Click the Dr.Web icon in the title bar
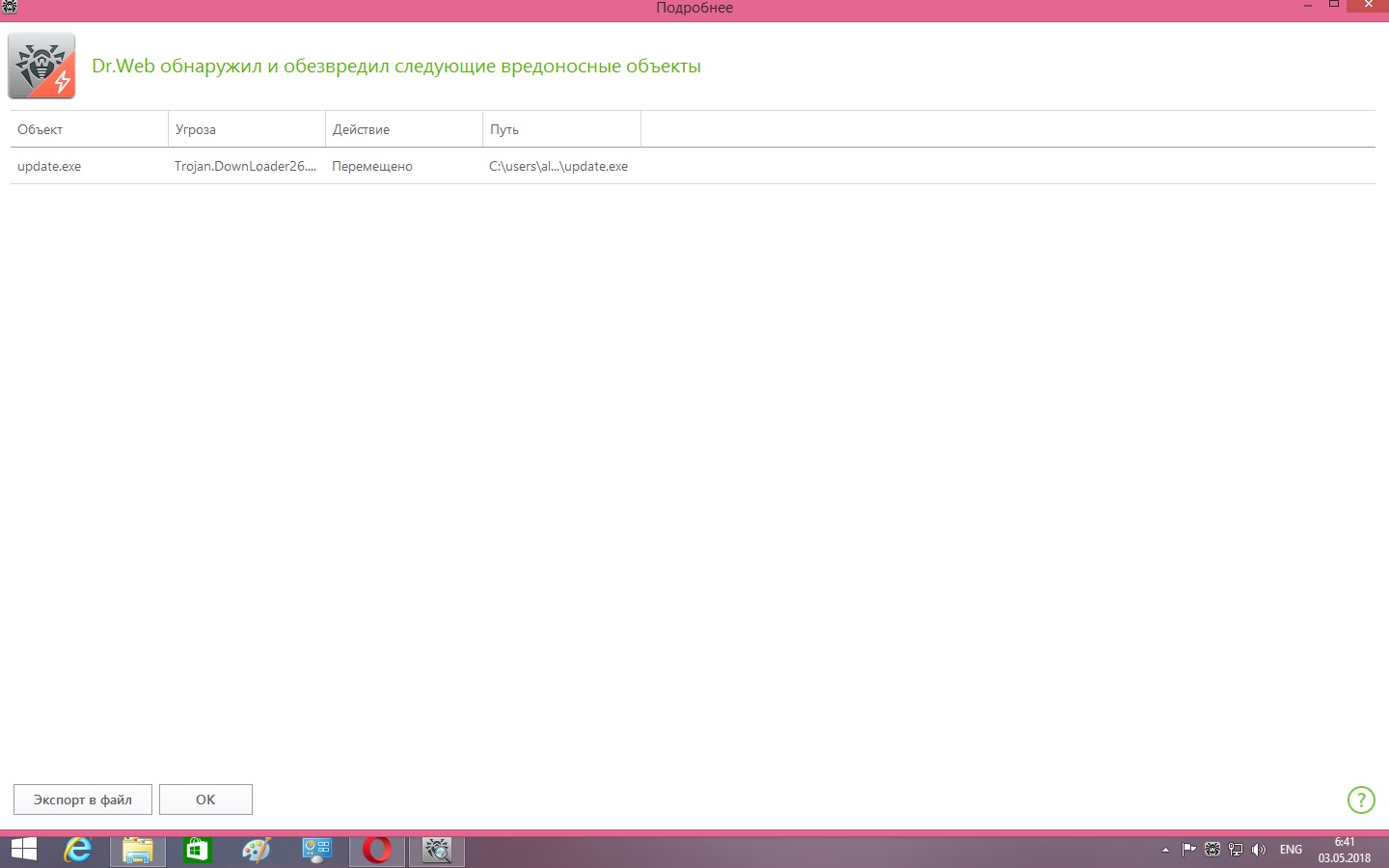 click(9, 7)
